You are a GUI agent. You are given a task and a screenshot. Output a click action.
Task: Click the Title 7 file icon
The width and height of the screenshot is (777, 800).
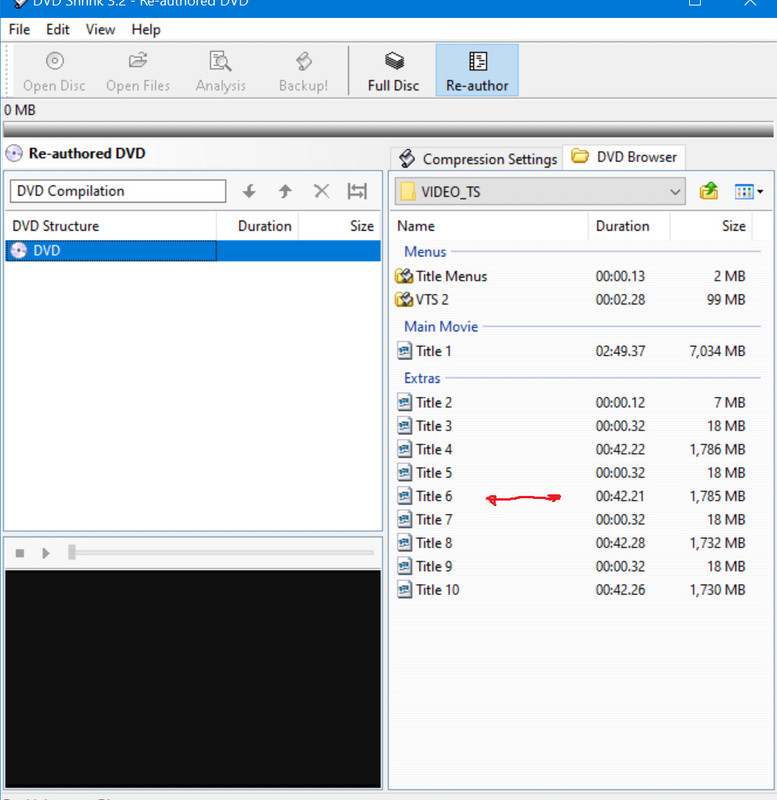coord(405,520)
